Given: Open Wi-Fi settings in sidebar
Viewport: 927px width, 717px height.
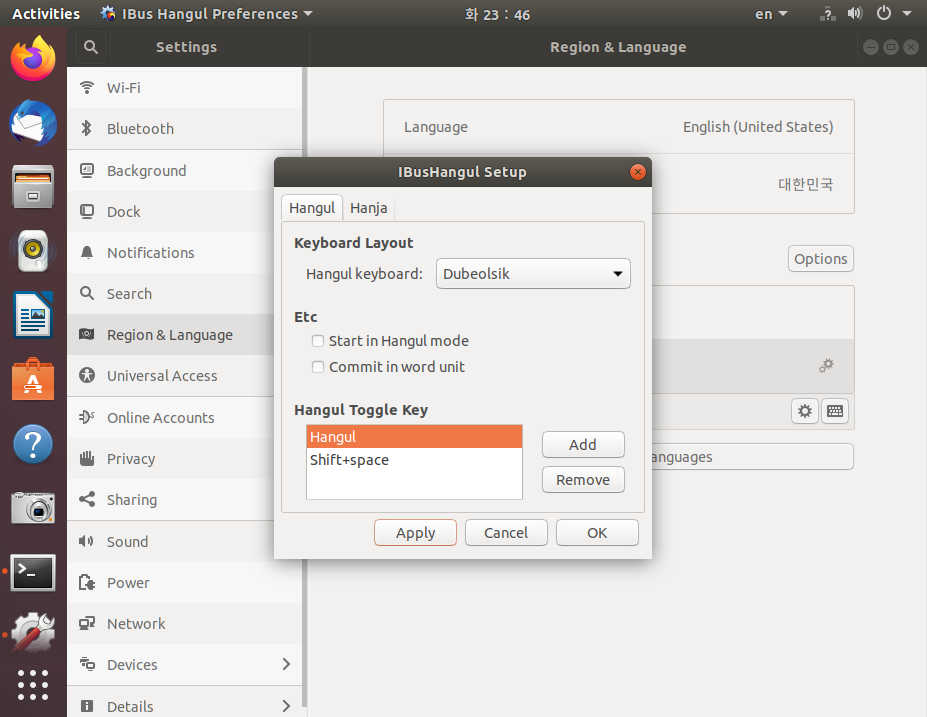Looking at the screenshot, I should [184, 87].
